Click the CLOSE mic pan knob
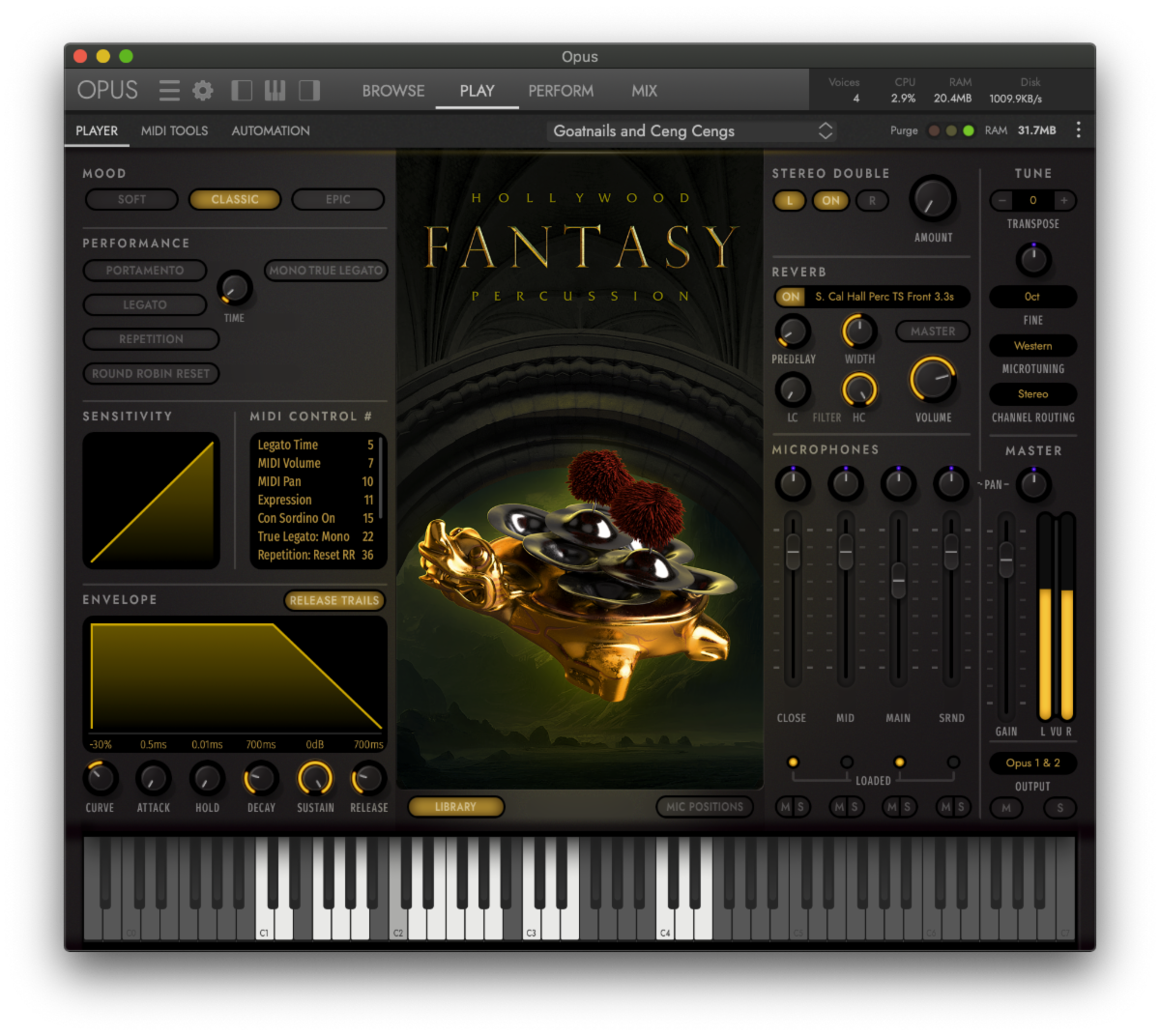The width and height of the screenshot is (1160, 1036). click(793, 483)
